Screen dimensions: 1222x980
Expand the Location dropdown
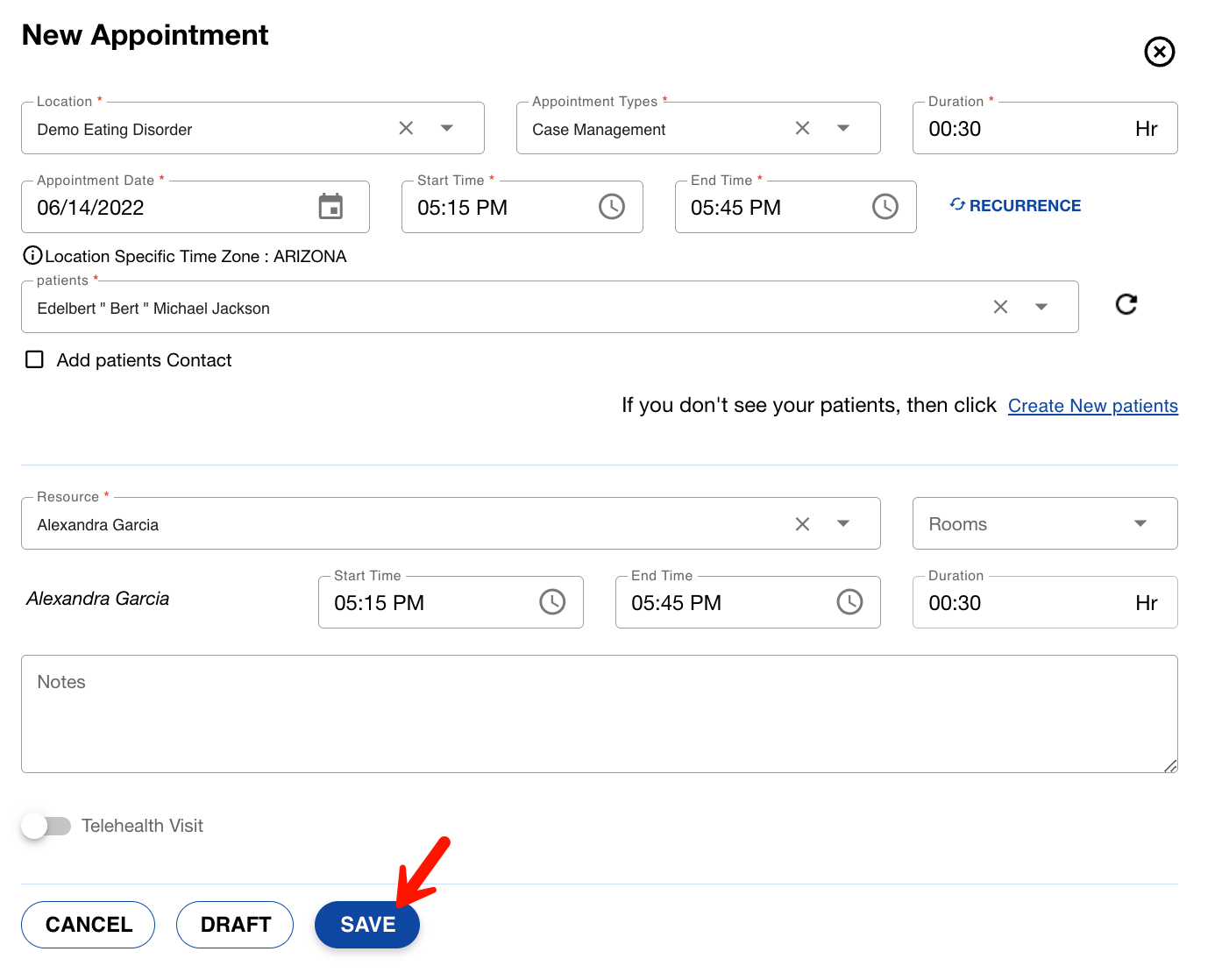[x=447, y=128]
